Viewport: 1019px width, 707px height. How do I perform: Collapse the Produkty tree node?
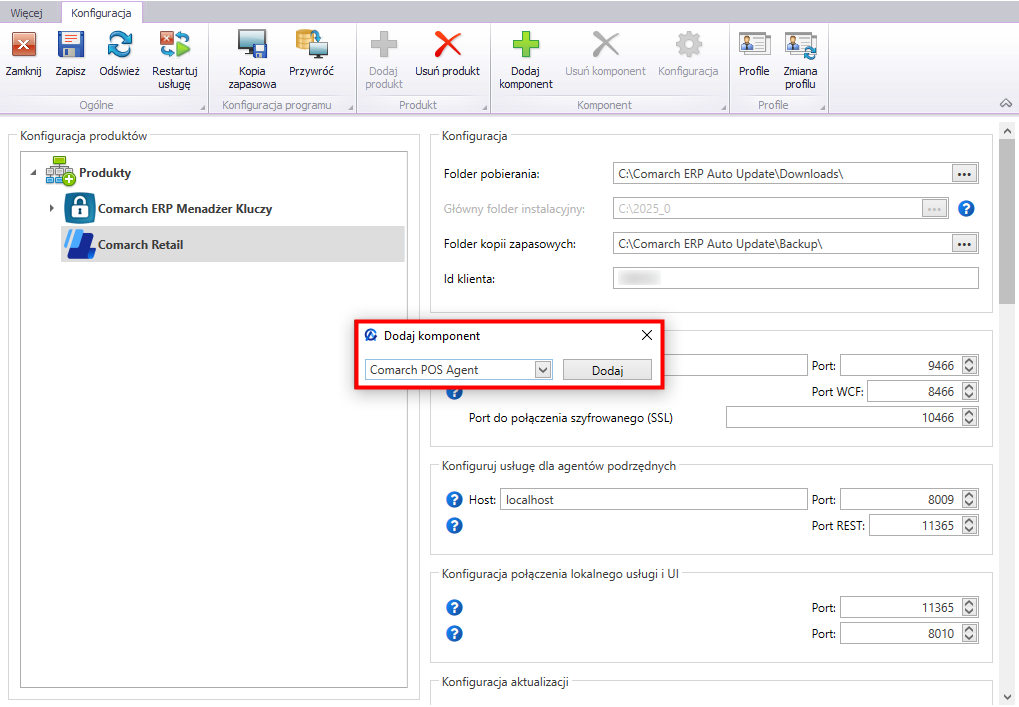33,173
